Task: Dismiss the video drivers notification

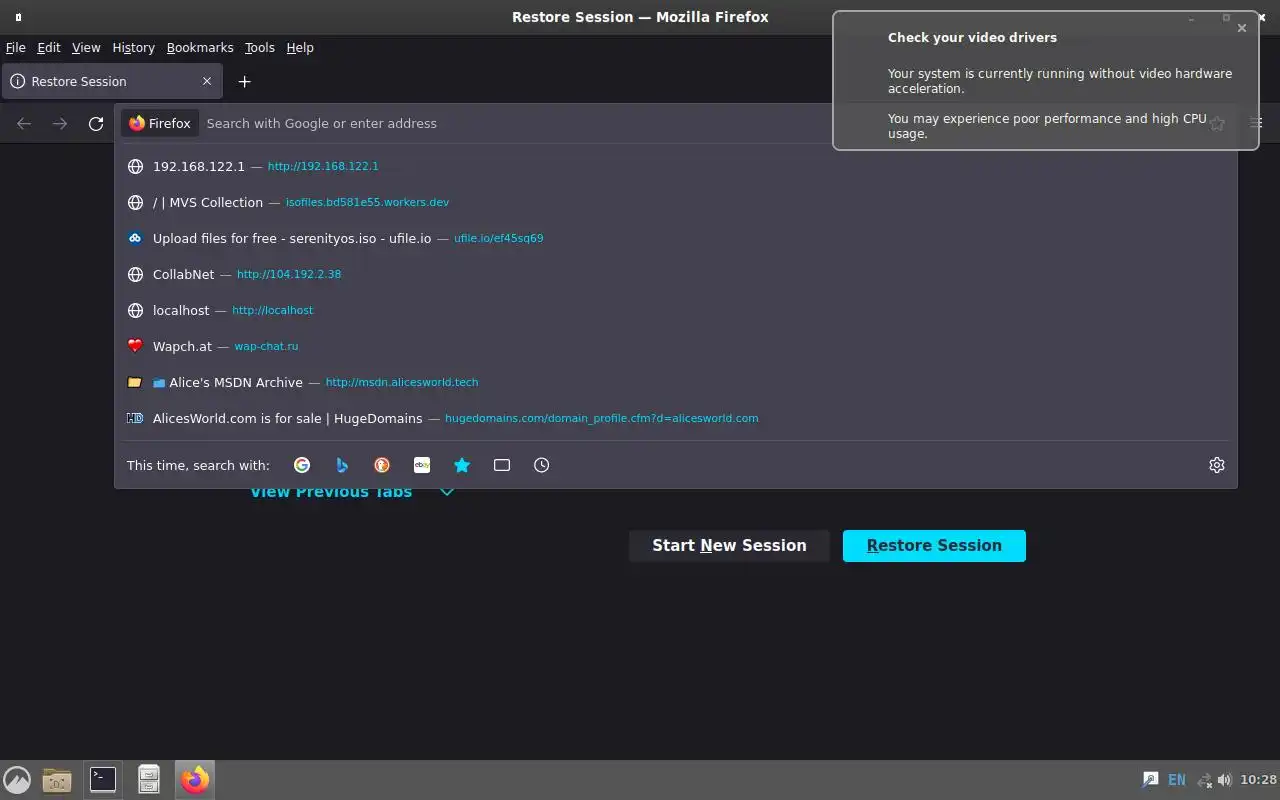Action: pos(1242,28)
